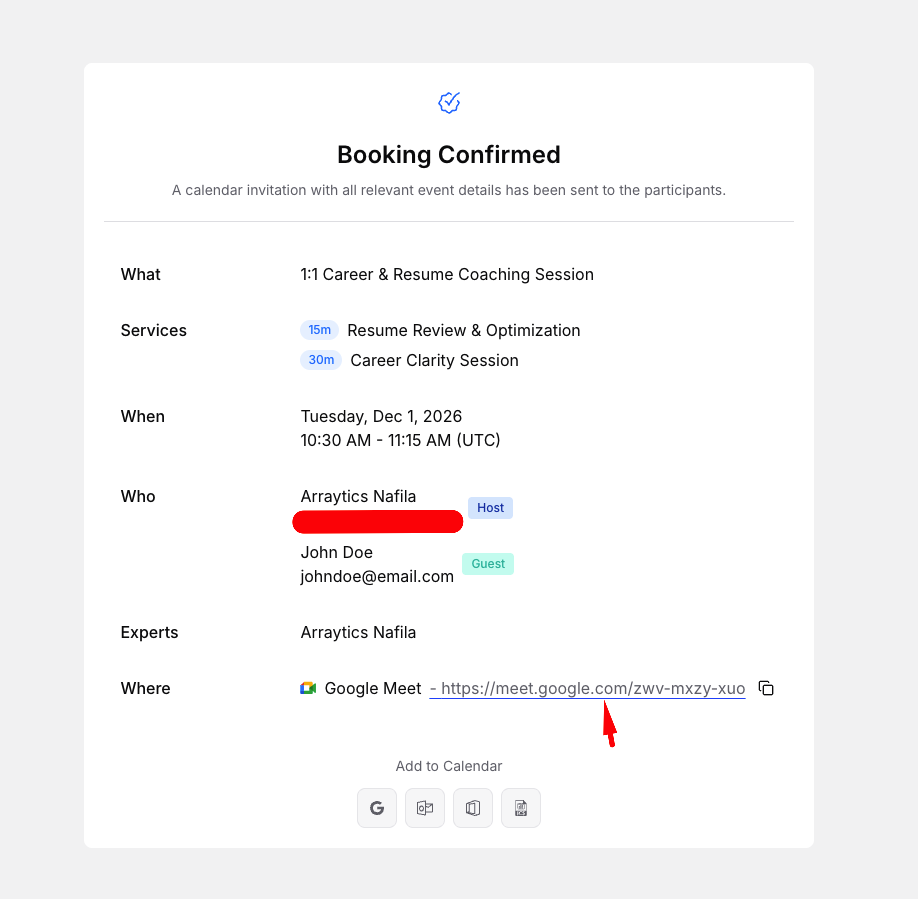
Task: Add booking to Outlook calendar
Action: (425, 808)
